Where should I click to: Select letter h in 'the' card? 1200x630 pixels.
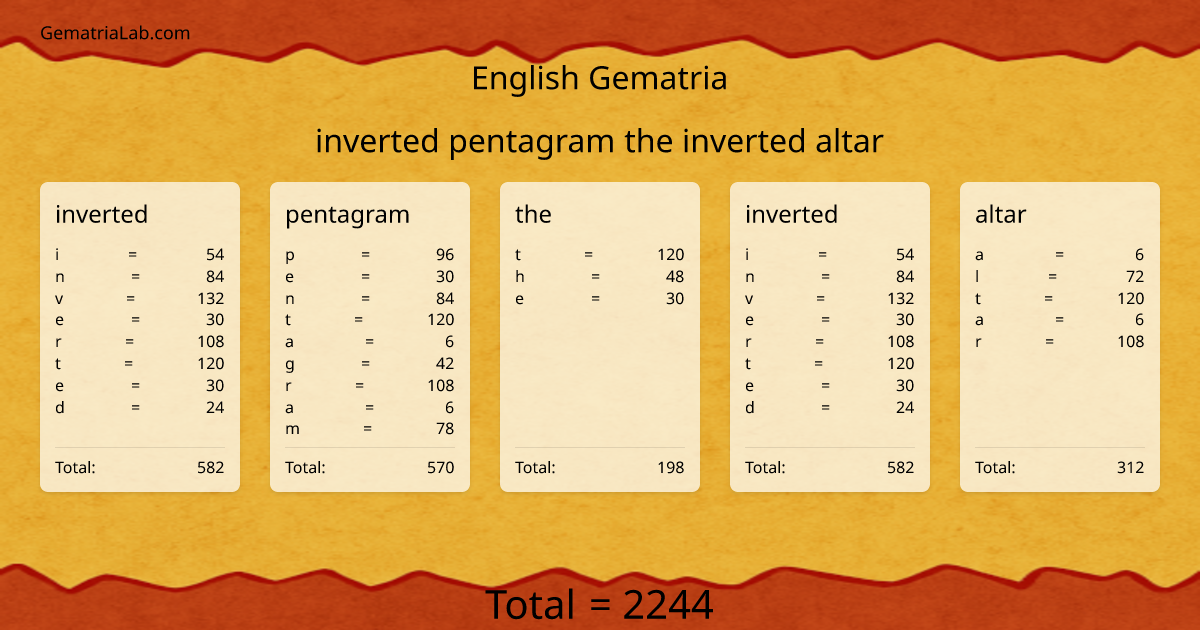[x=520, y=277]
